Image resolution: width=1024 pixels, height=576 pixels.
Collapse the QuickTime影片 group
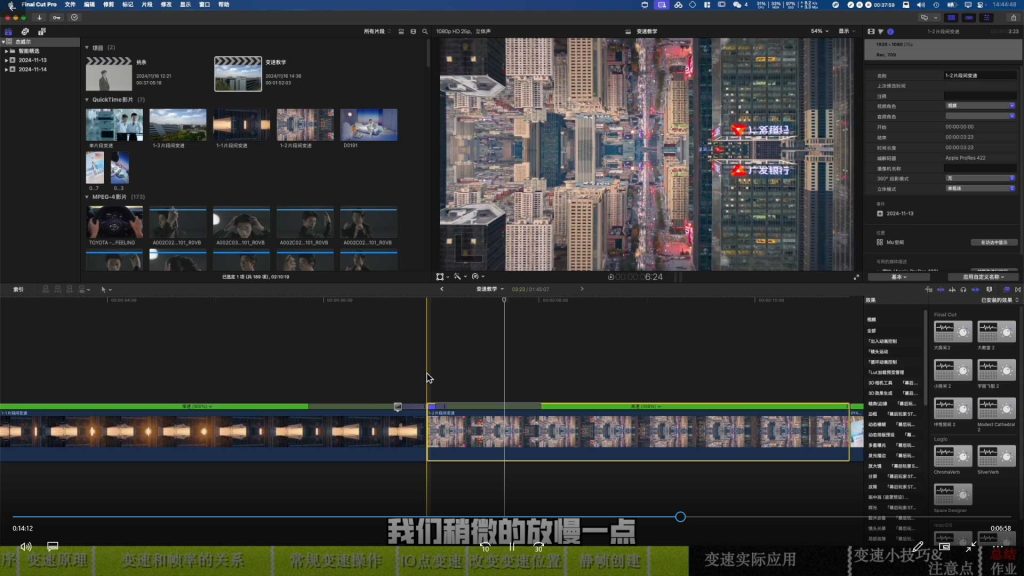tap(87, 100)
